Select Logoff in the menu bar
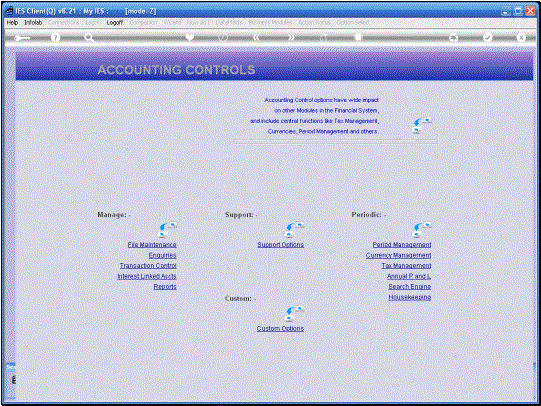541x406 pixels. pos(115,22)
